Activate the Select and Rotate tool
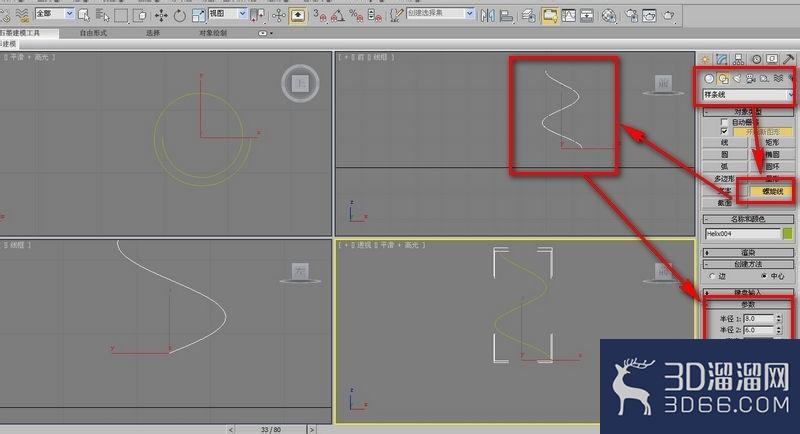The width and height of the screenshot is (800, 434). pyautogui.click(x=180, y=16)
